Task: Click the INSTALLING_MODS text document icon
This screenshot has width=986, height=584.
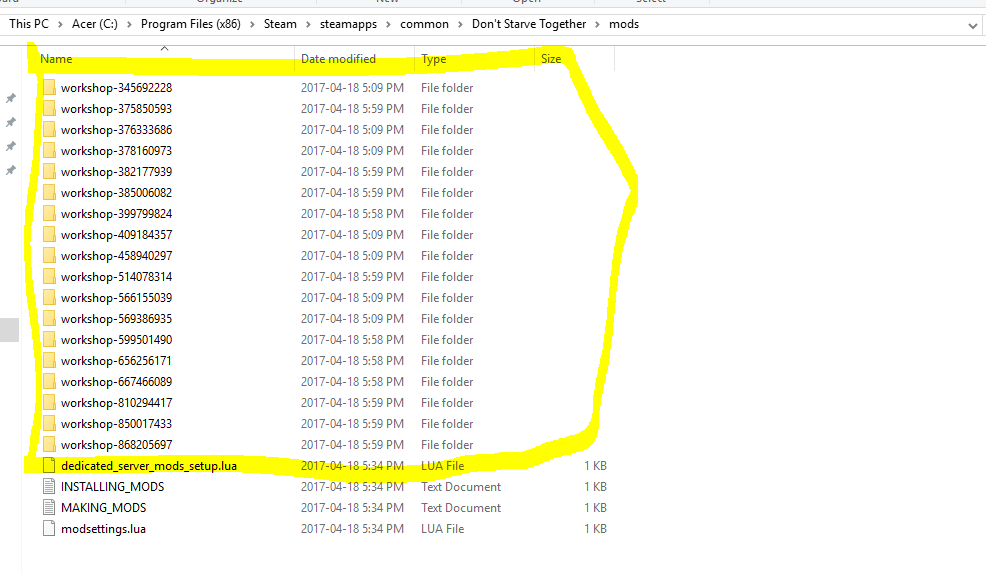Action: [x=50, y=487]
